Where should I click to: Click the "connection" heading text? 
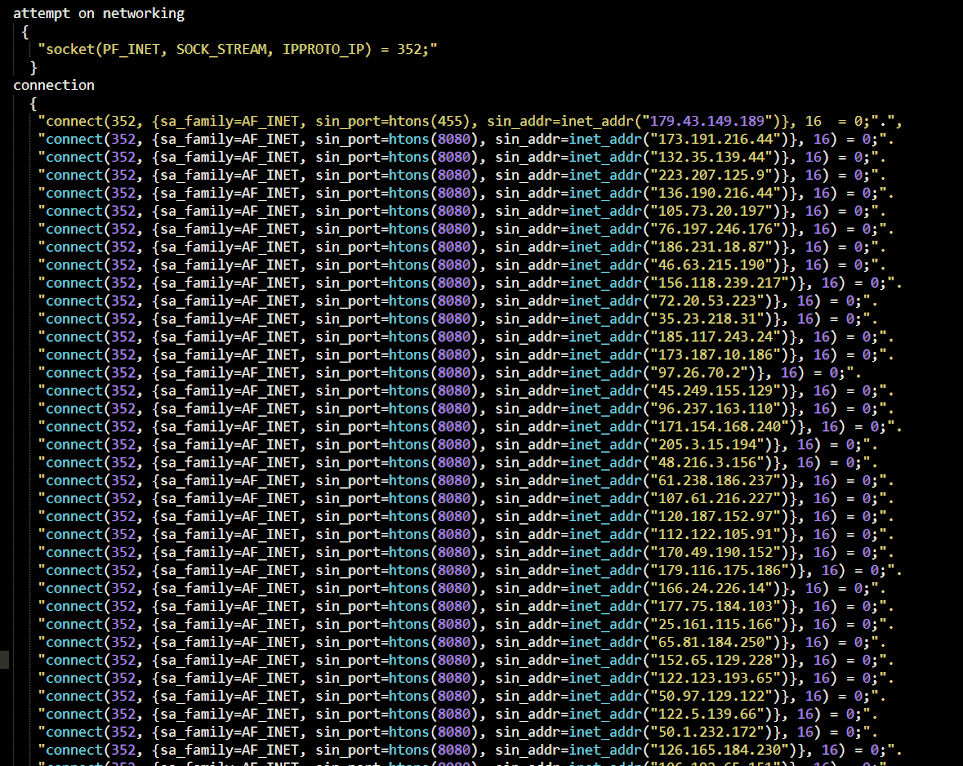coord(54,85)
